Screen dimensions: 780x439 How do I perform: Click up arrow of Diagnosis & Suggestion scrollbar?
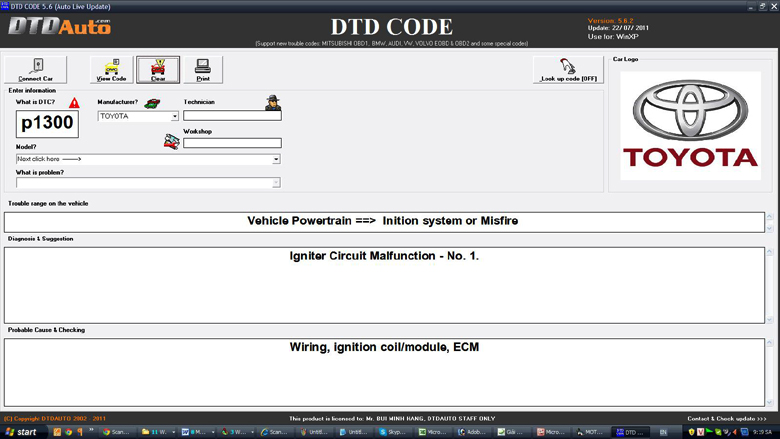point(770,252)
